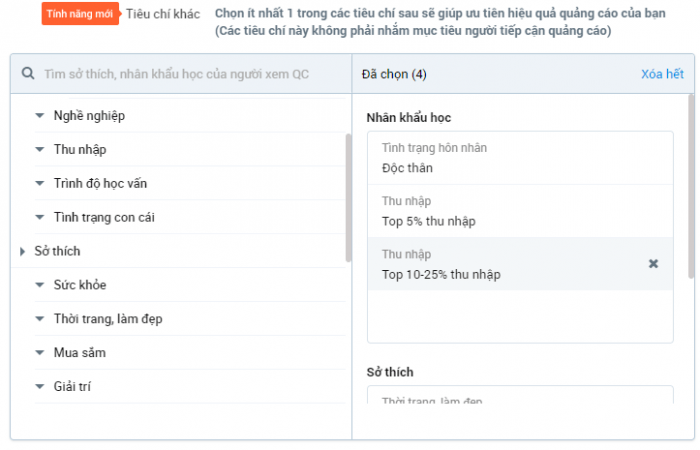The width and height of the screenshot is (700, 450).
Task: Expand the Thời trang, làm đẹp category
Action: pos(39,319)
